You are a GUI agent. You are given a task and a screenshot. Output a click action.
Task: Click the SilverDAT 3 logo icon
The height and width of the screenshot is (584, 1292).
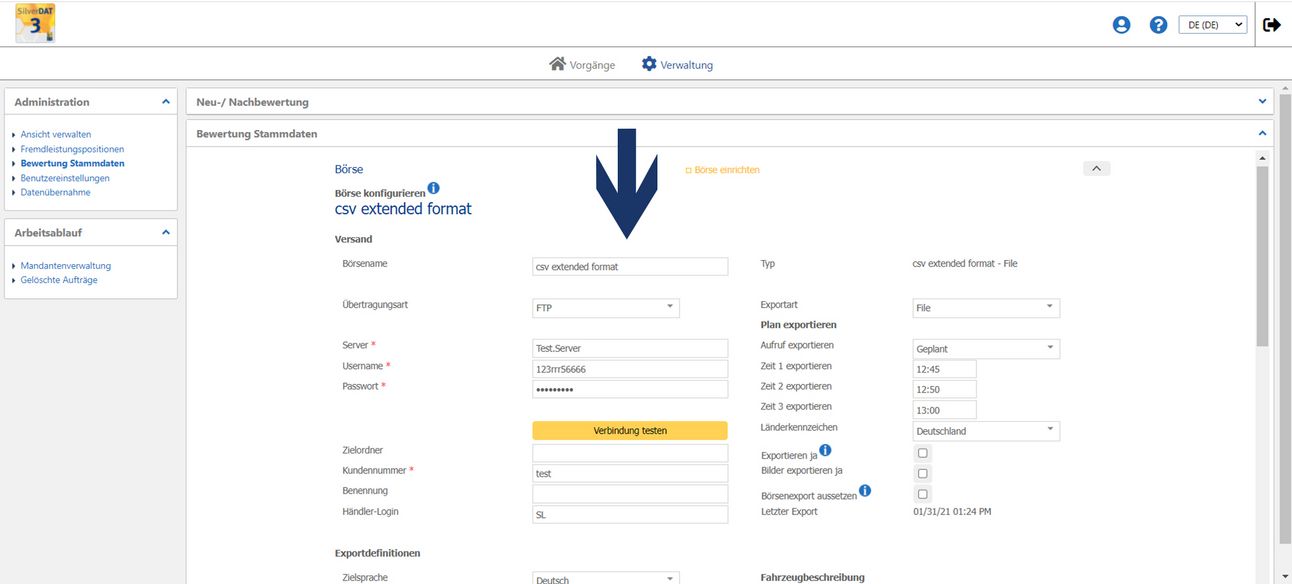35,24
